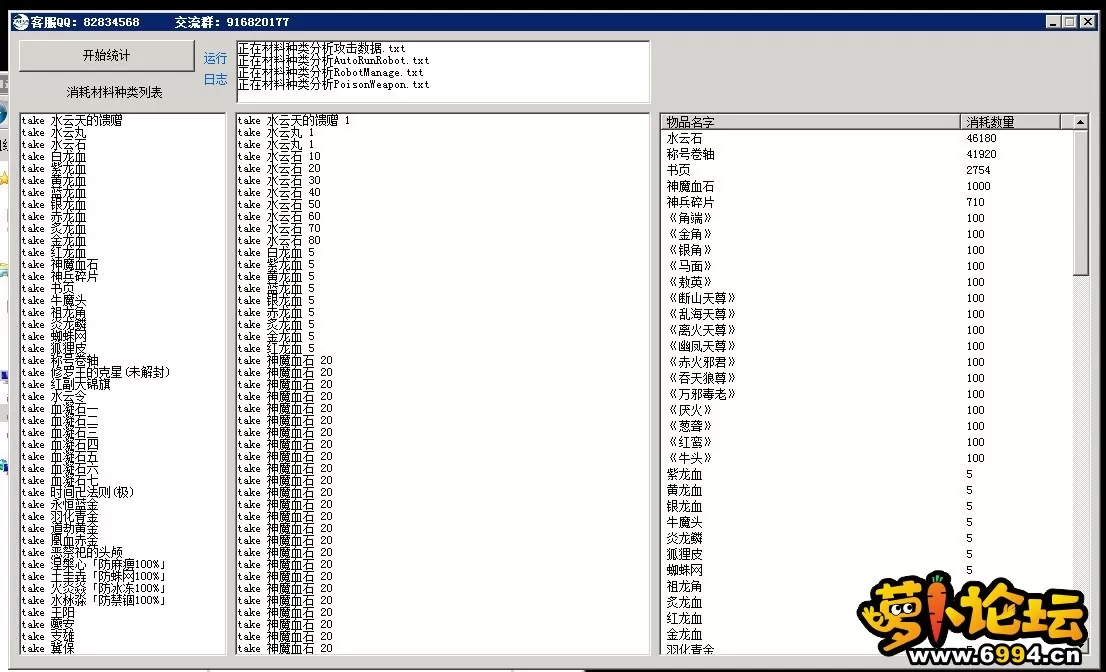Click the 运行 link label
This screenshot has width=1106, height=672.
coord(215,59)
